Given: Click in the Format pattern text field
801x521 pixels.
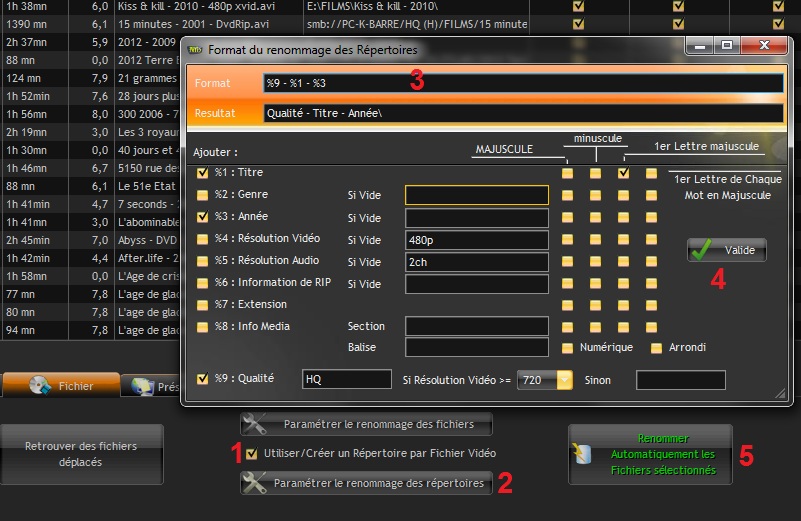Looking at the screenshot, I should click(520, 83).
